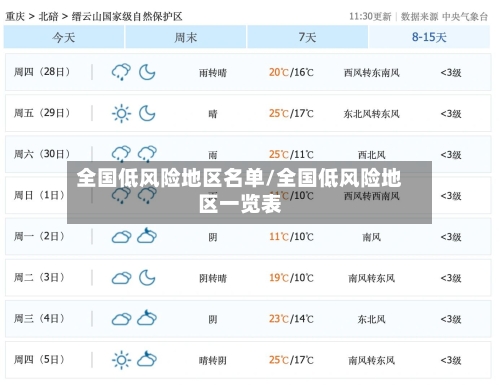This screenshot has width=500, height=385.
Task: Click the 11:30更新 timestamp
Action: [x=370, y=16]
